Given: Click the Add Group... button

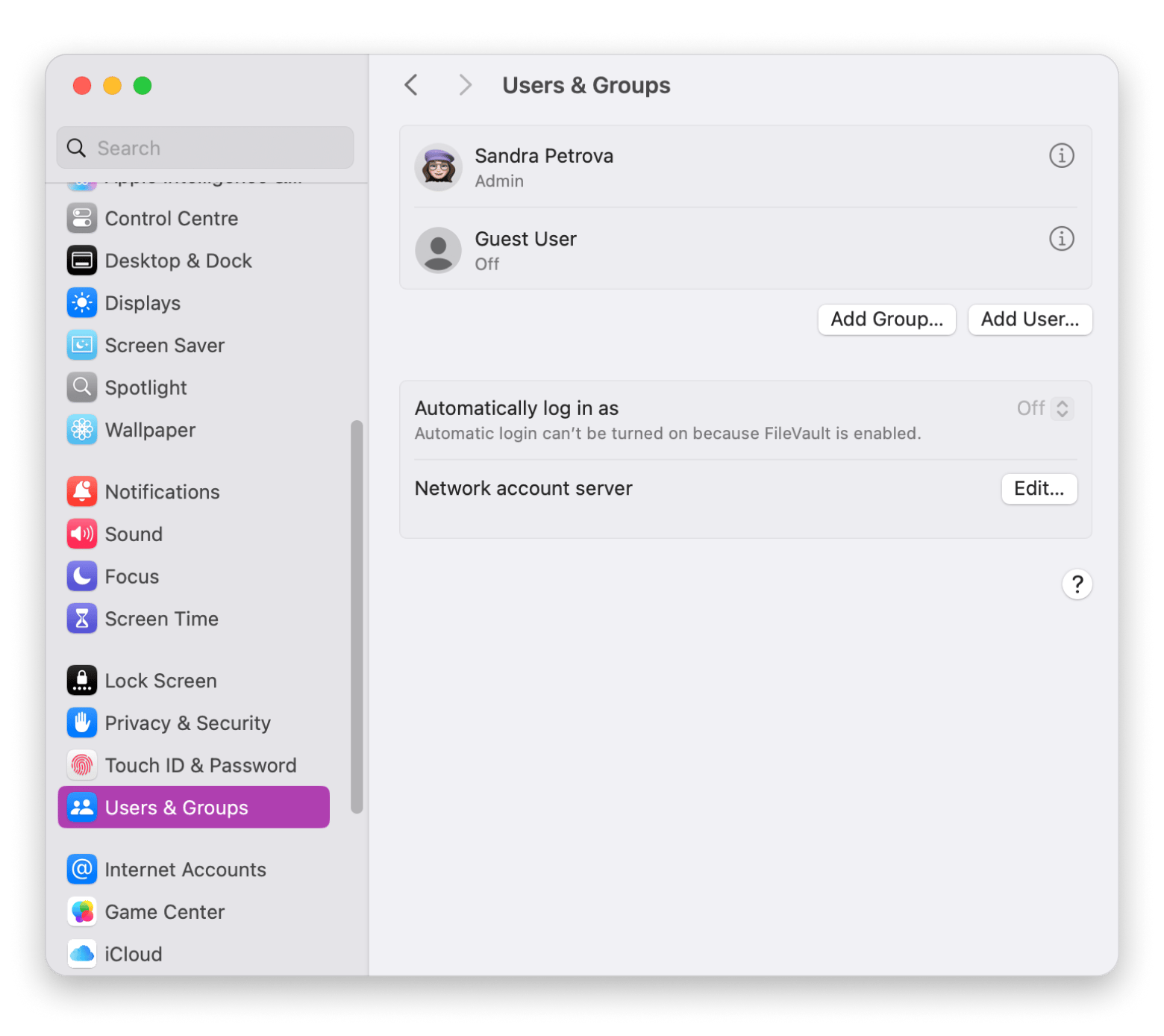Looking at the screenshot, I should coord(886,319).
